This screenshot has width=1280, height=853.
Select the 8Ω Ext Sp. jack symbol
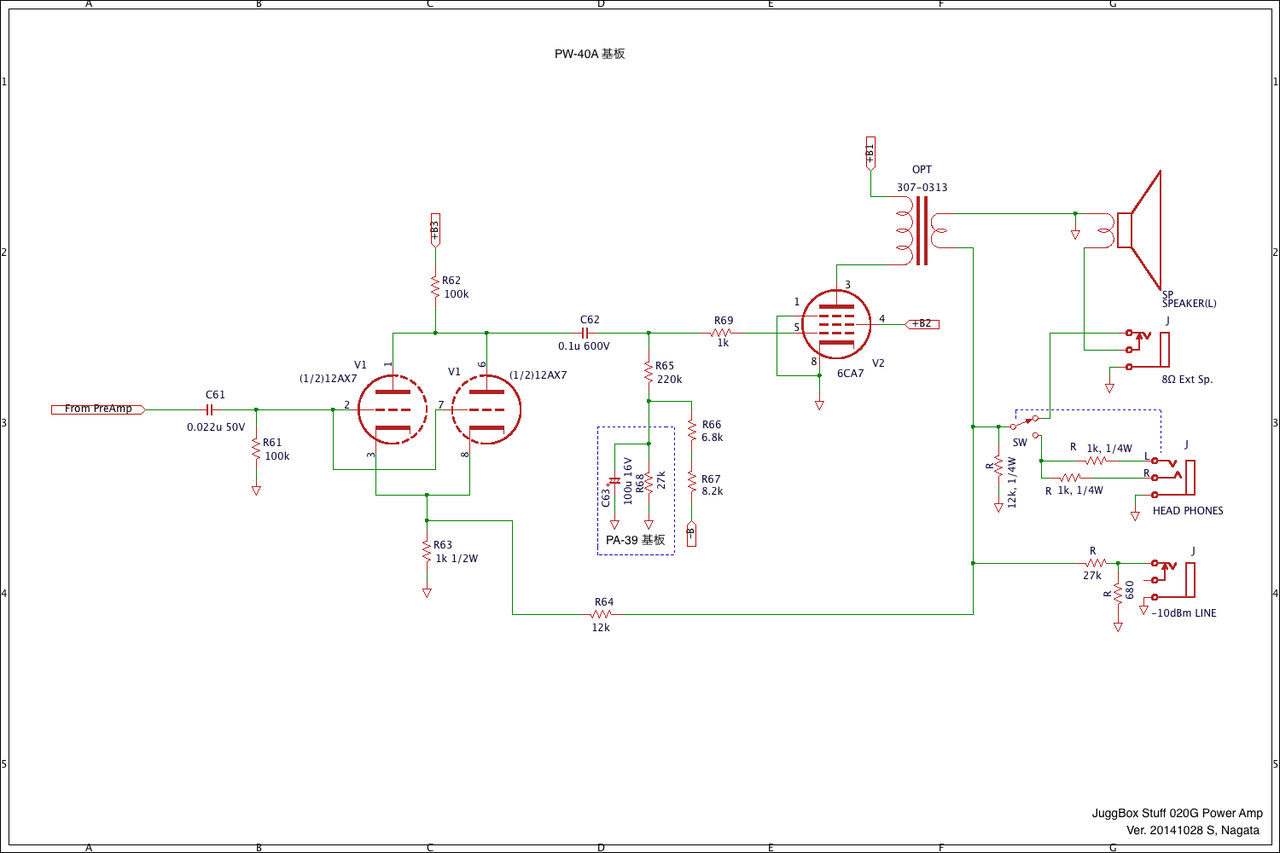[x=1147, y=350]
